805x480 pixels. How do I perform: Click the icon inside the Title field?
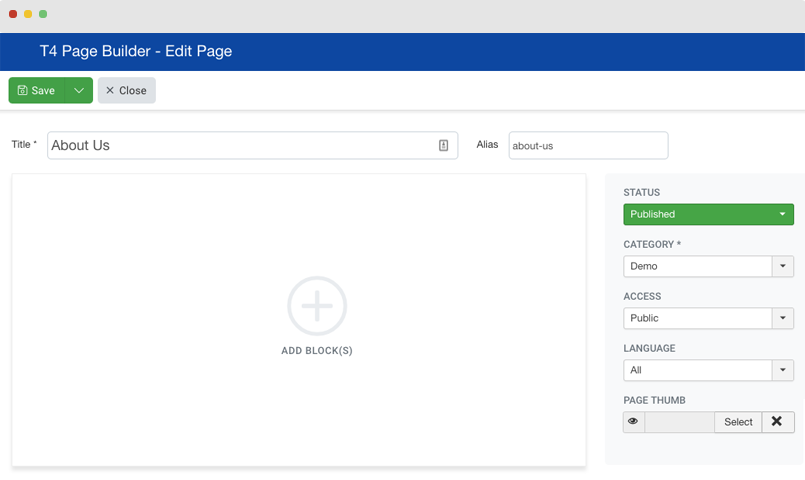point(444,145)
